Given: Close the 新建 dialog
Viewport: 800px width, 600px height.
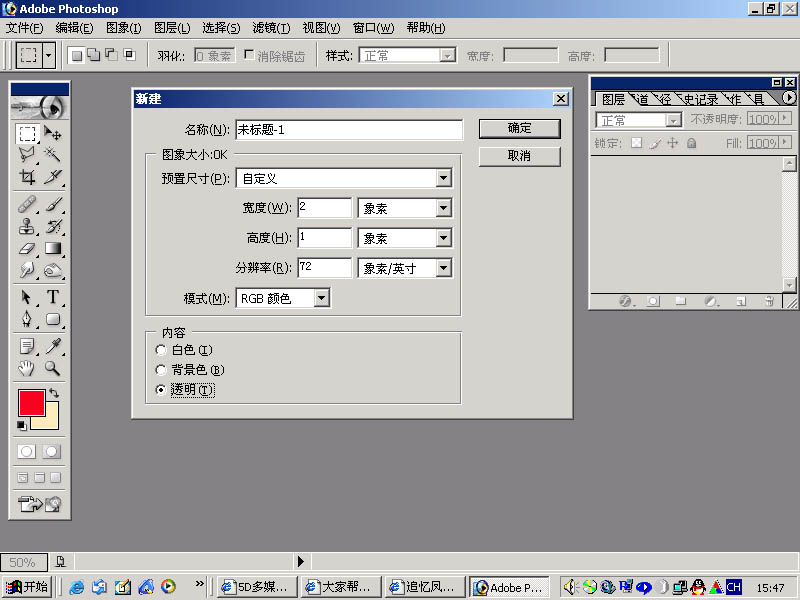Looking at the screenshot, I should [561, 98].
